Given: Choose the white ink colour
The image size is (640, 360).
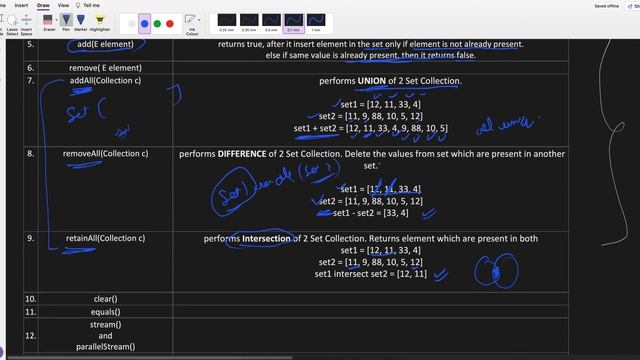Looking at the screenshot, I should coord(131,24).
